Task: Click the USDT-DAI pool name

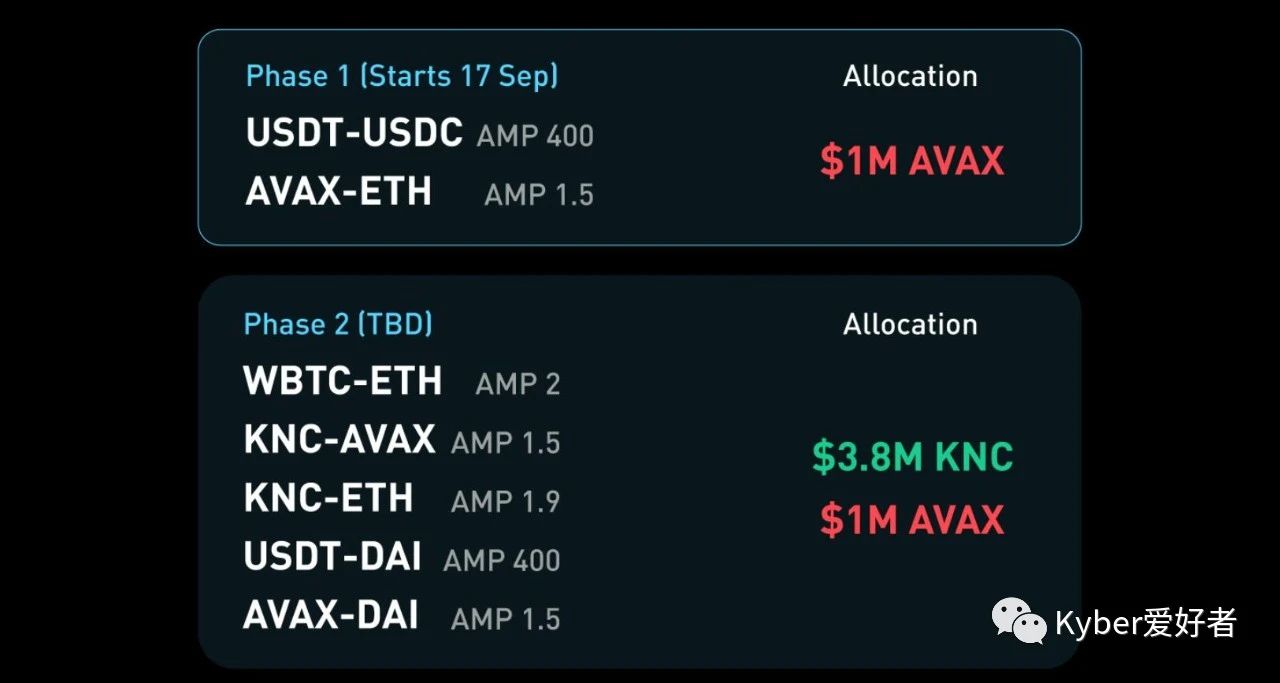Action: click(x=332, y=556)
